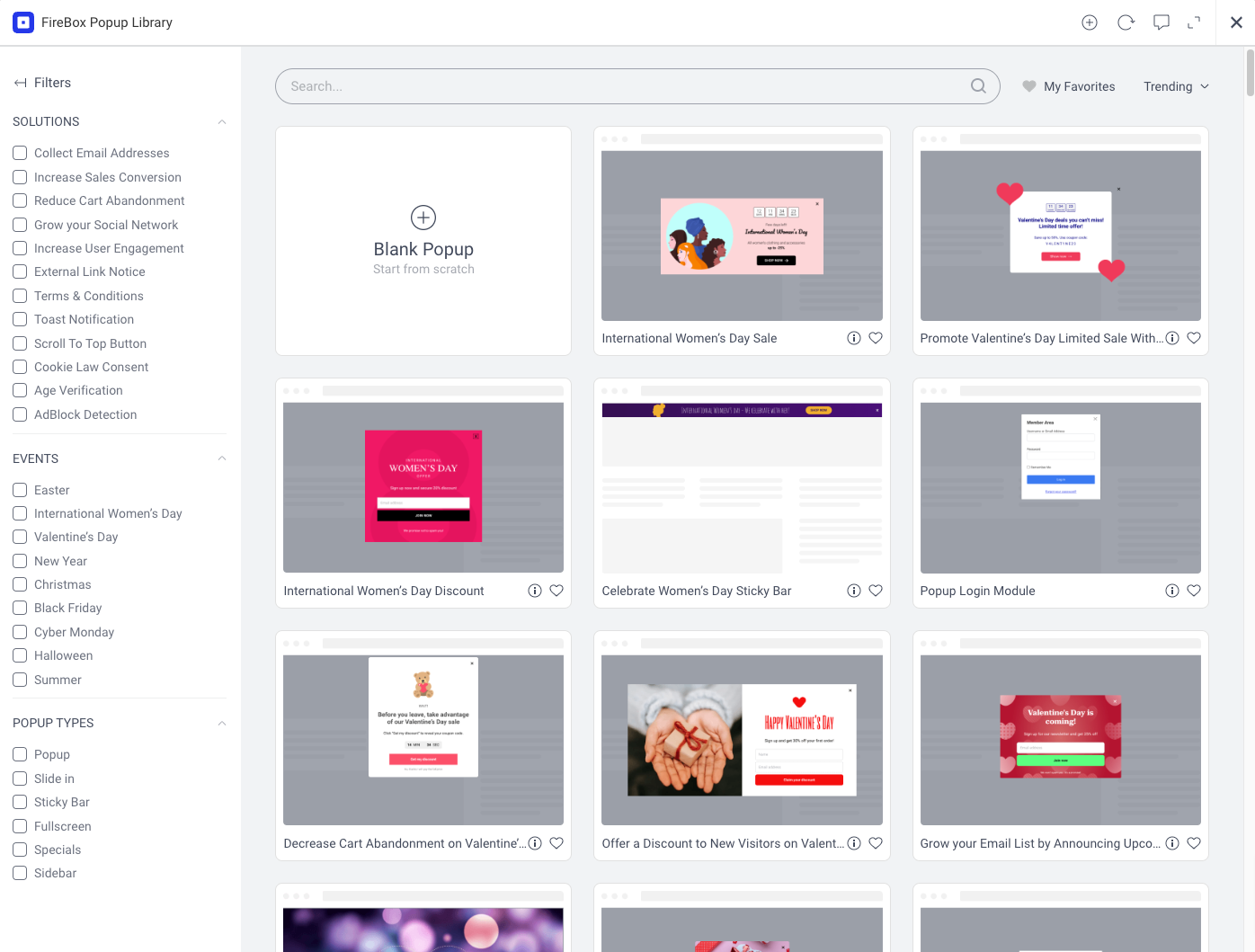Viewport: 1255px width, 952px height.
Task: Open the feedback chat bubble icon
Action: tap(1162, 22)
